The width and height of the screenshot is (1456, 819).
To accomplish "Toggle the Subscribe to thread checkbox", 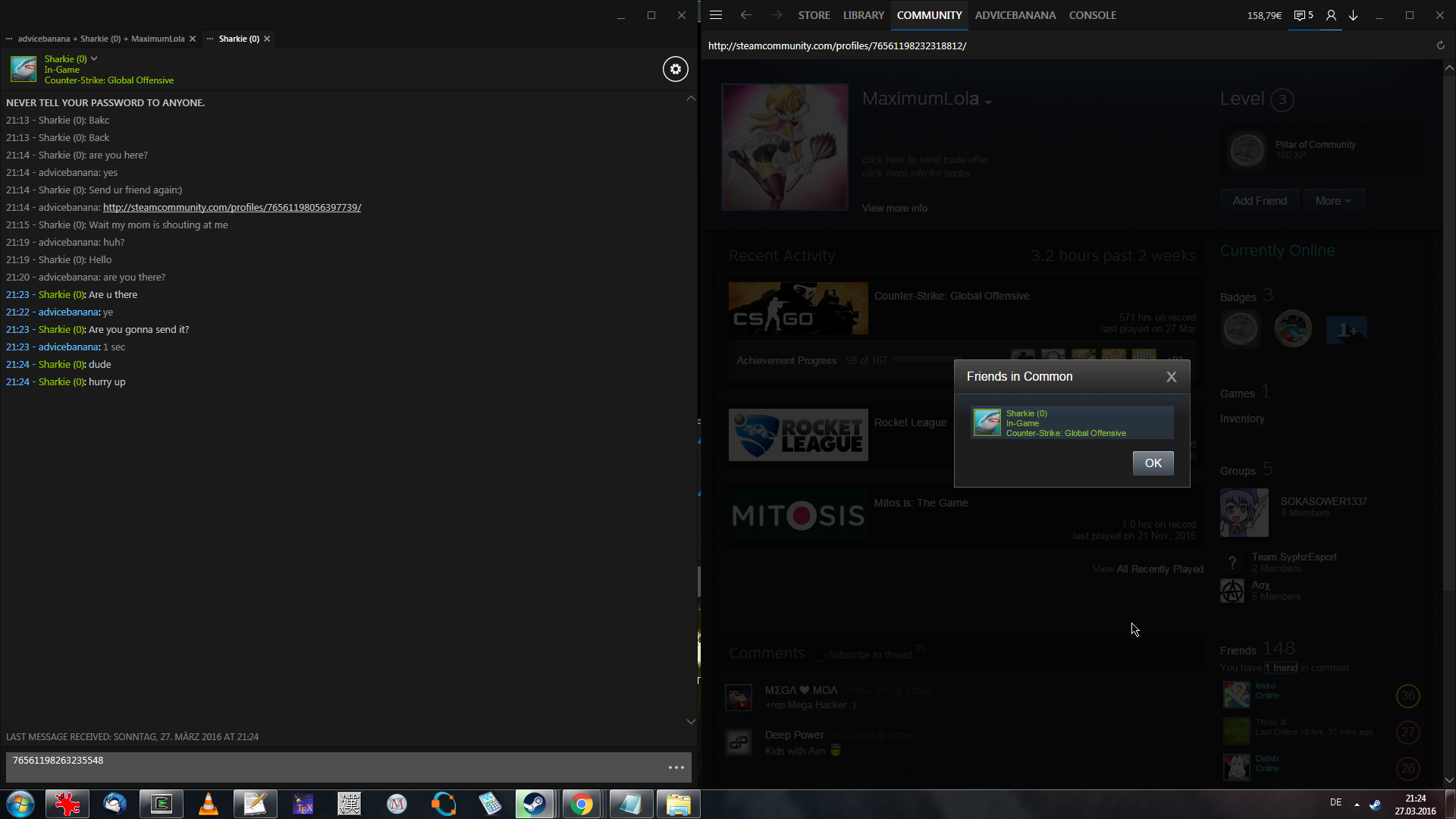I will (x=821, y=654).
